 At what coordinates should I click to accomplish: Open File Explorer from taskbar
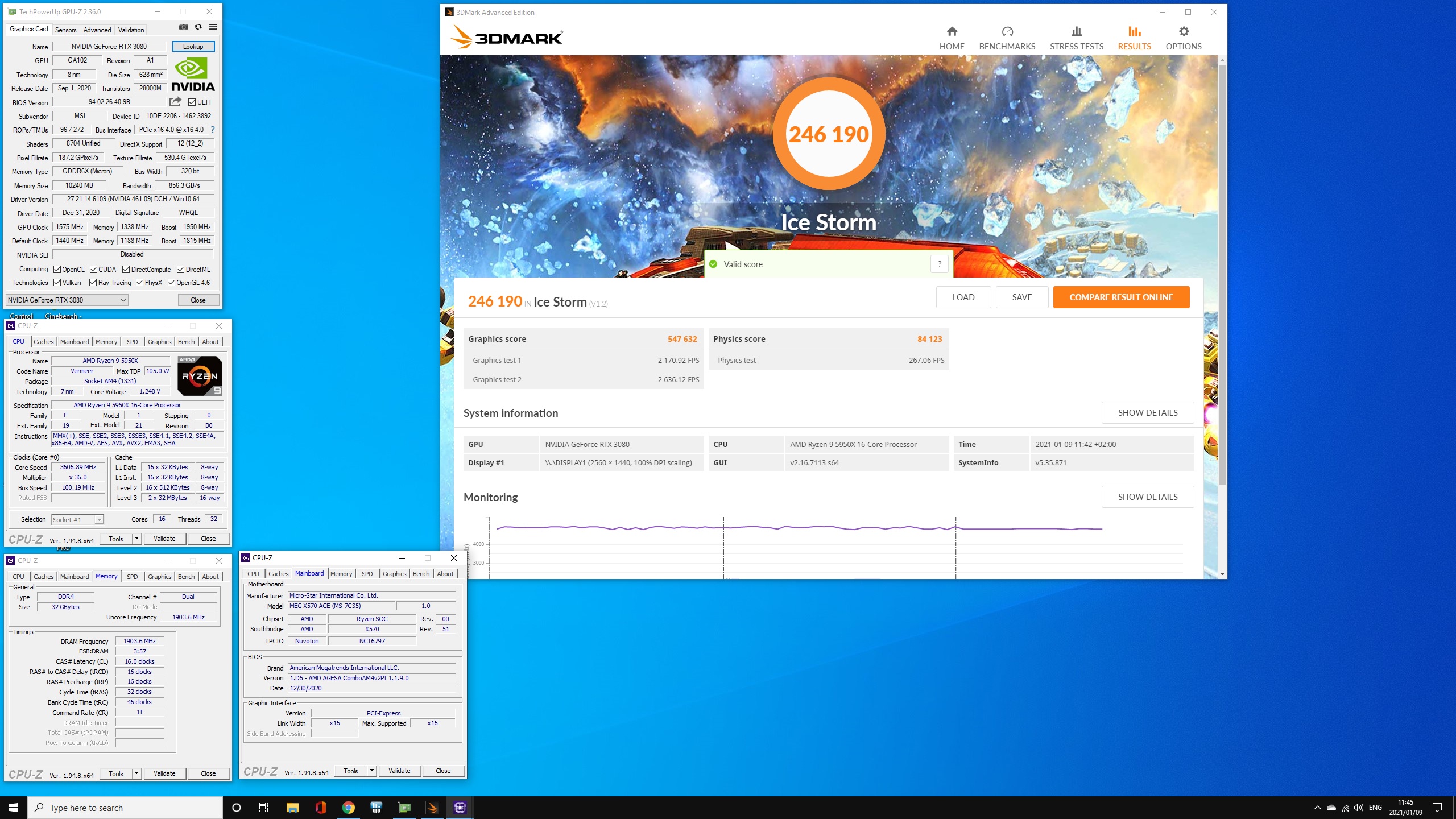292,808
